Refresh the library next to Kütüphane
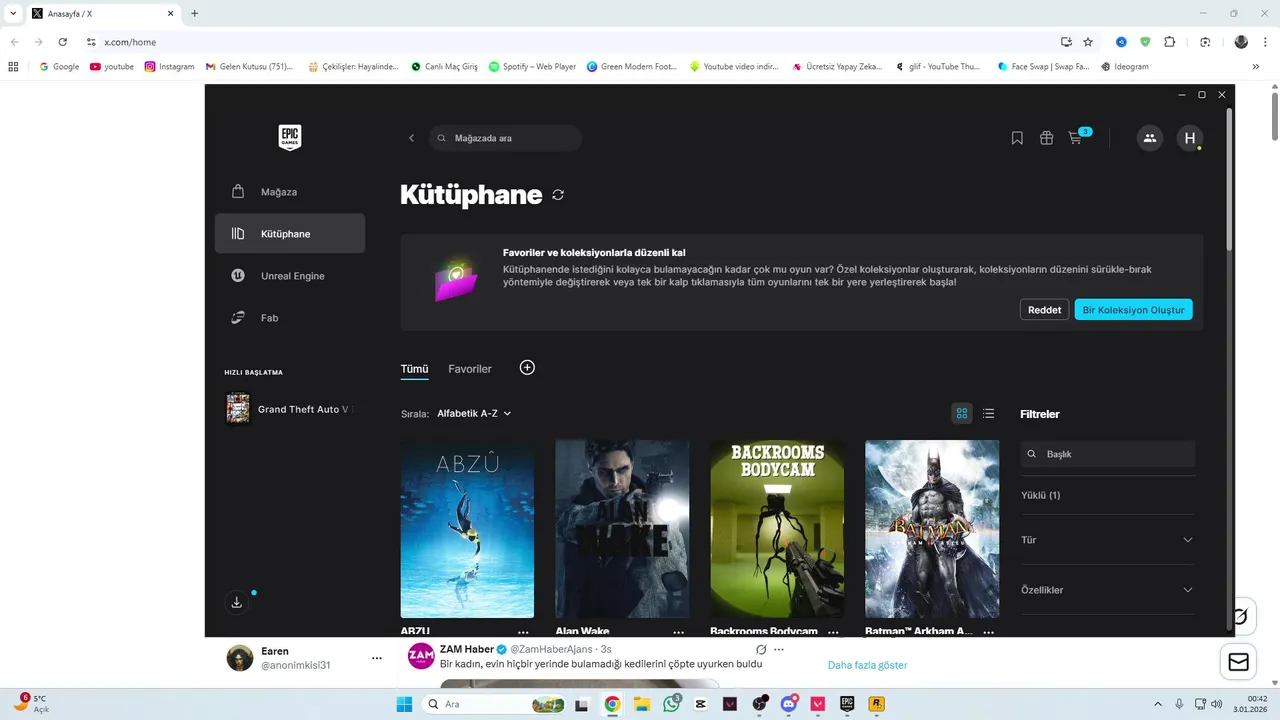The height and width of the screenshot is (720, 1280). coord(558,195)
